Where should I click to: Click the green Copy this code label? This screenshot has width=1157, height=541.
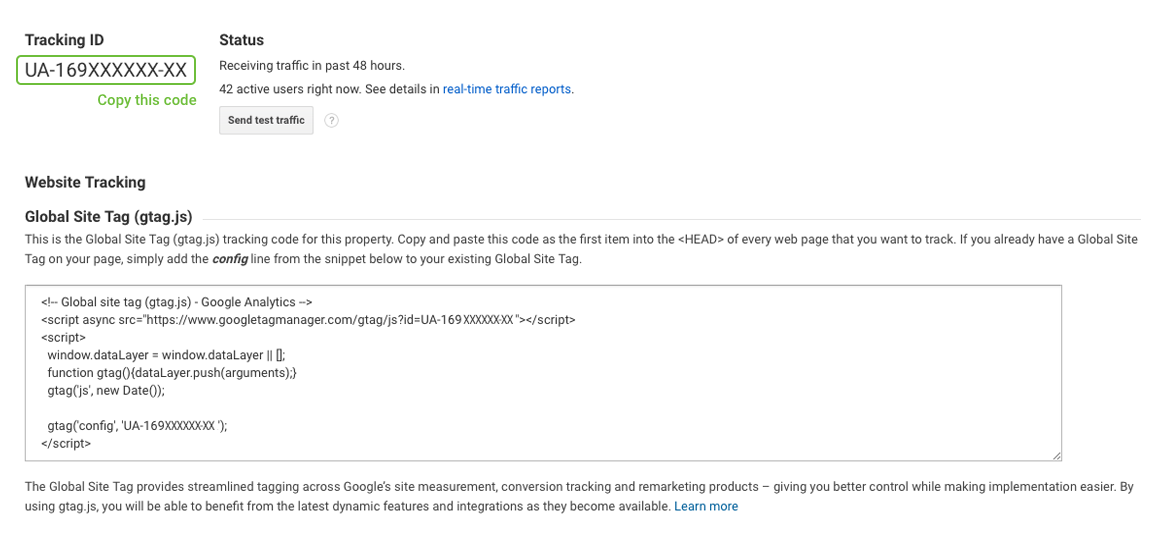tap(147, 100)
